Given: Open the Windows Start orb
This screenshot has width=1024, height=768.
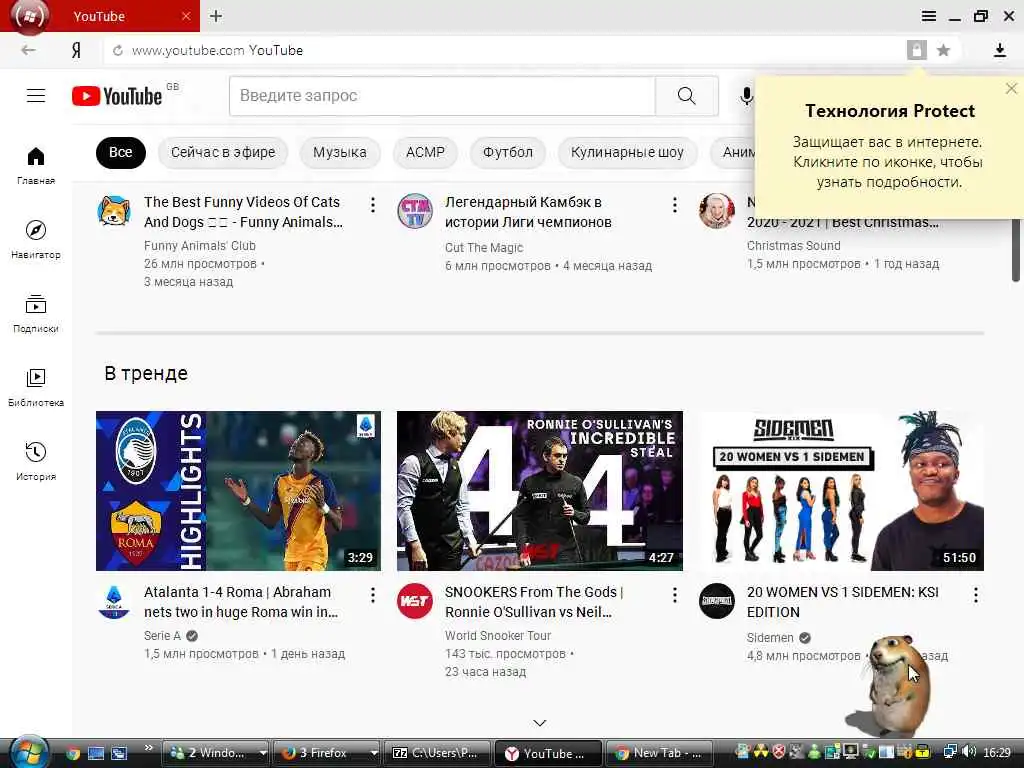Looking at the screenshot, I should coord(27,751).
